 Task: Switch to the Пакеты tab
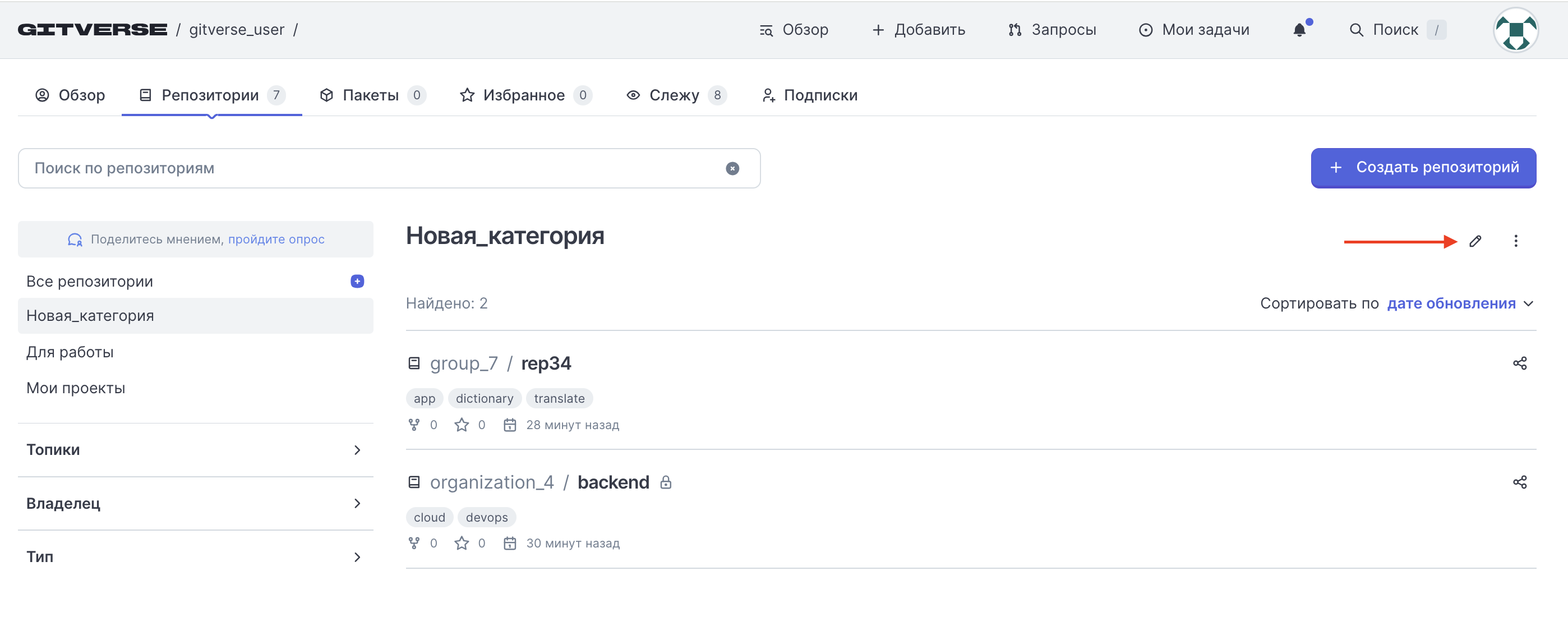(372, 95)
